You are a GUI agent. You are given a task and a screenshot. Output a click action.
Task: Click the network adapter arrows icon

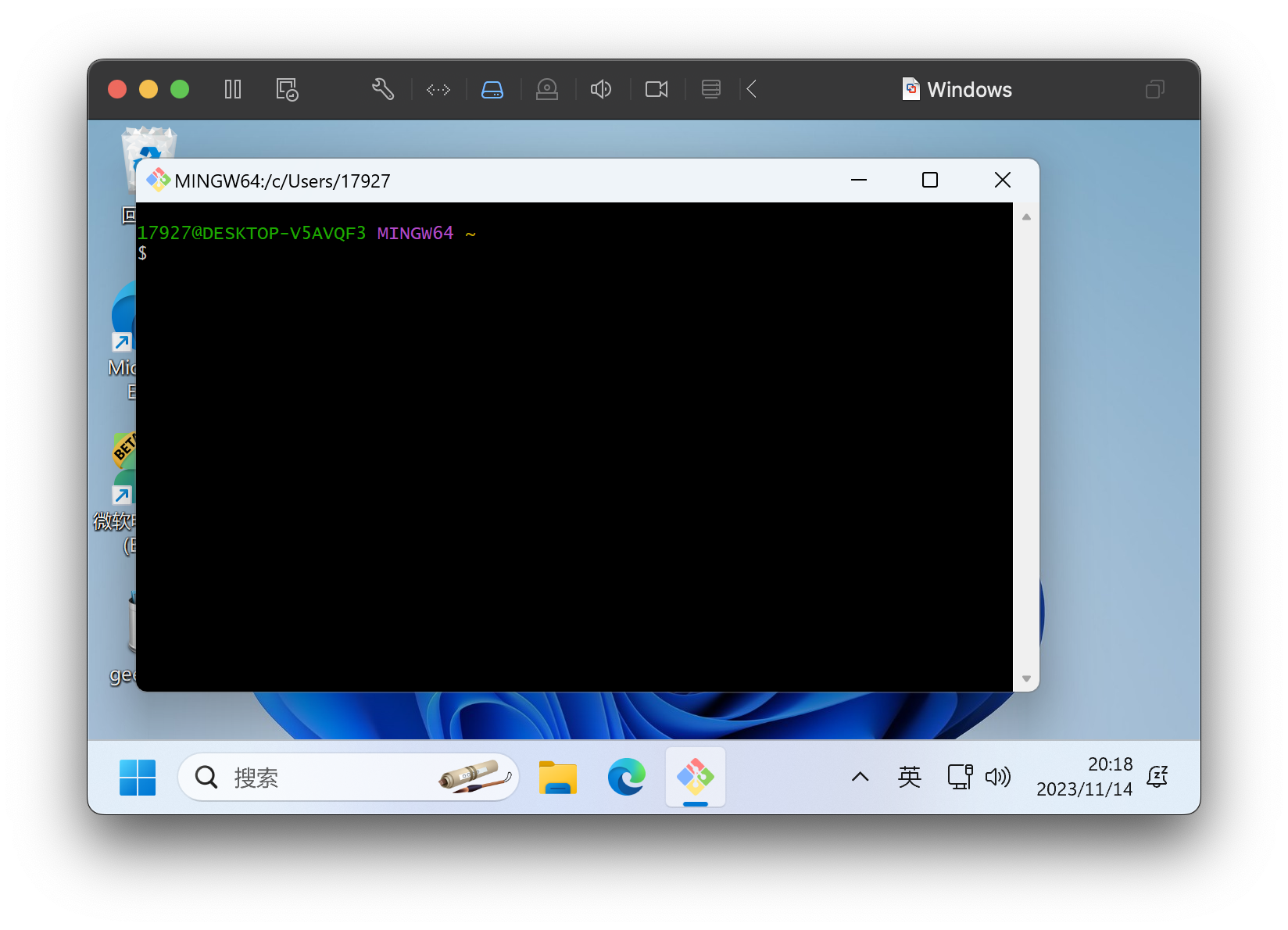438,90
